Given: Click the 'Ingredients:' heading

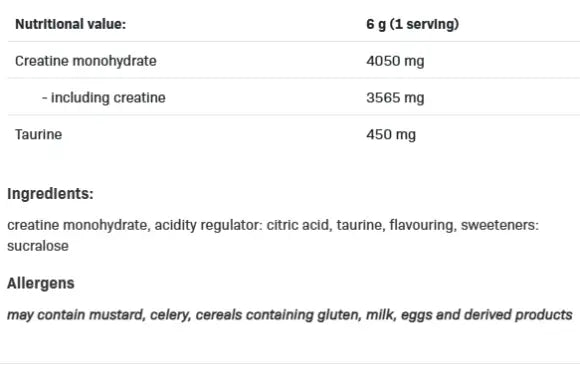Looking at the screenshot, I should [50, 194].
